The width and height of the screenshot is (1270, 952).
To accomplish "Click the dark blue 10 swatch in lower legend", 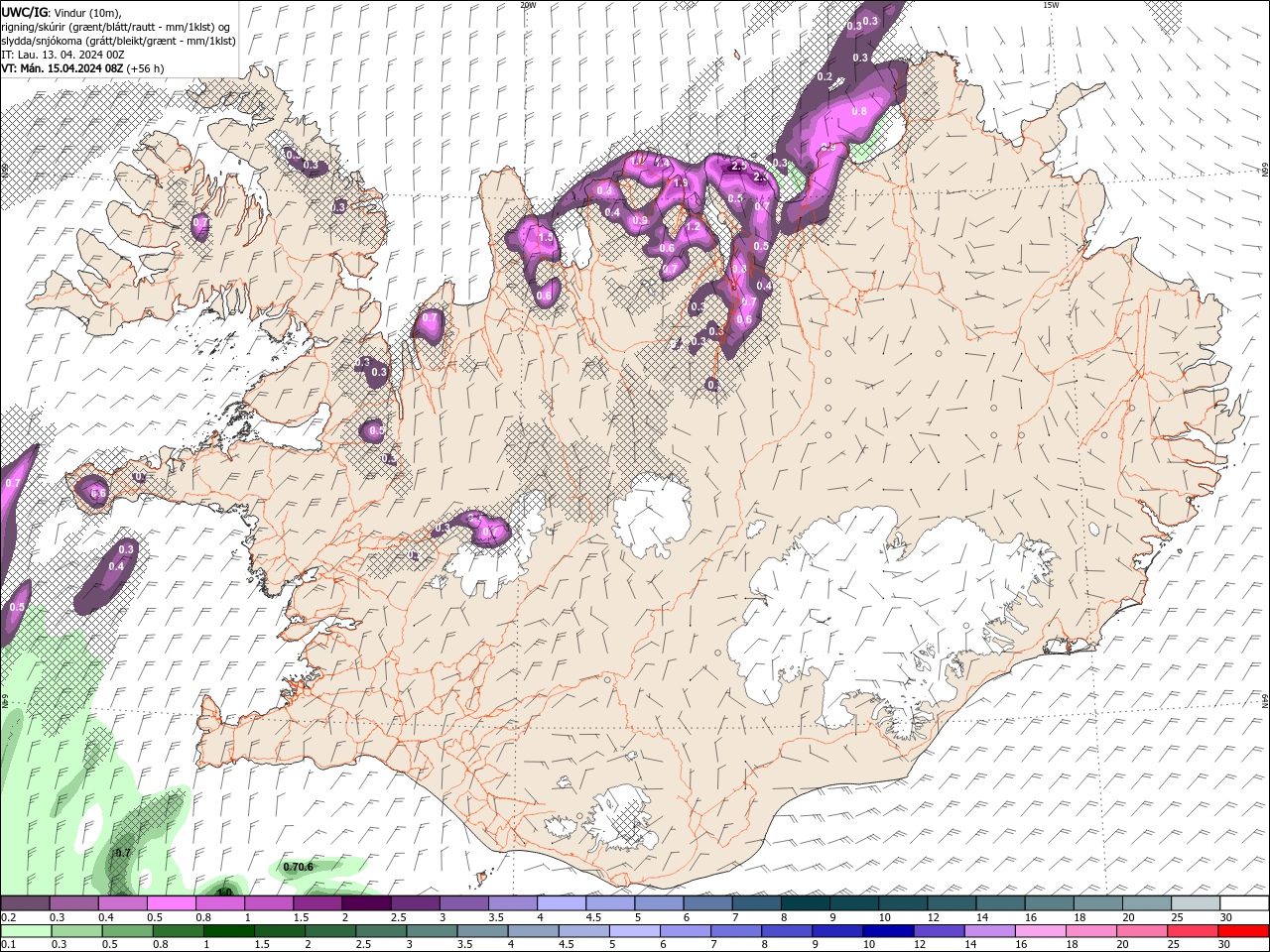I will click(887, 931).
